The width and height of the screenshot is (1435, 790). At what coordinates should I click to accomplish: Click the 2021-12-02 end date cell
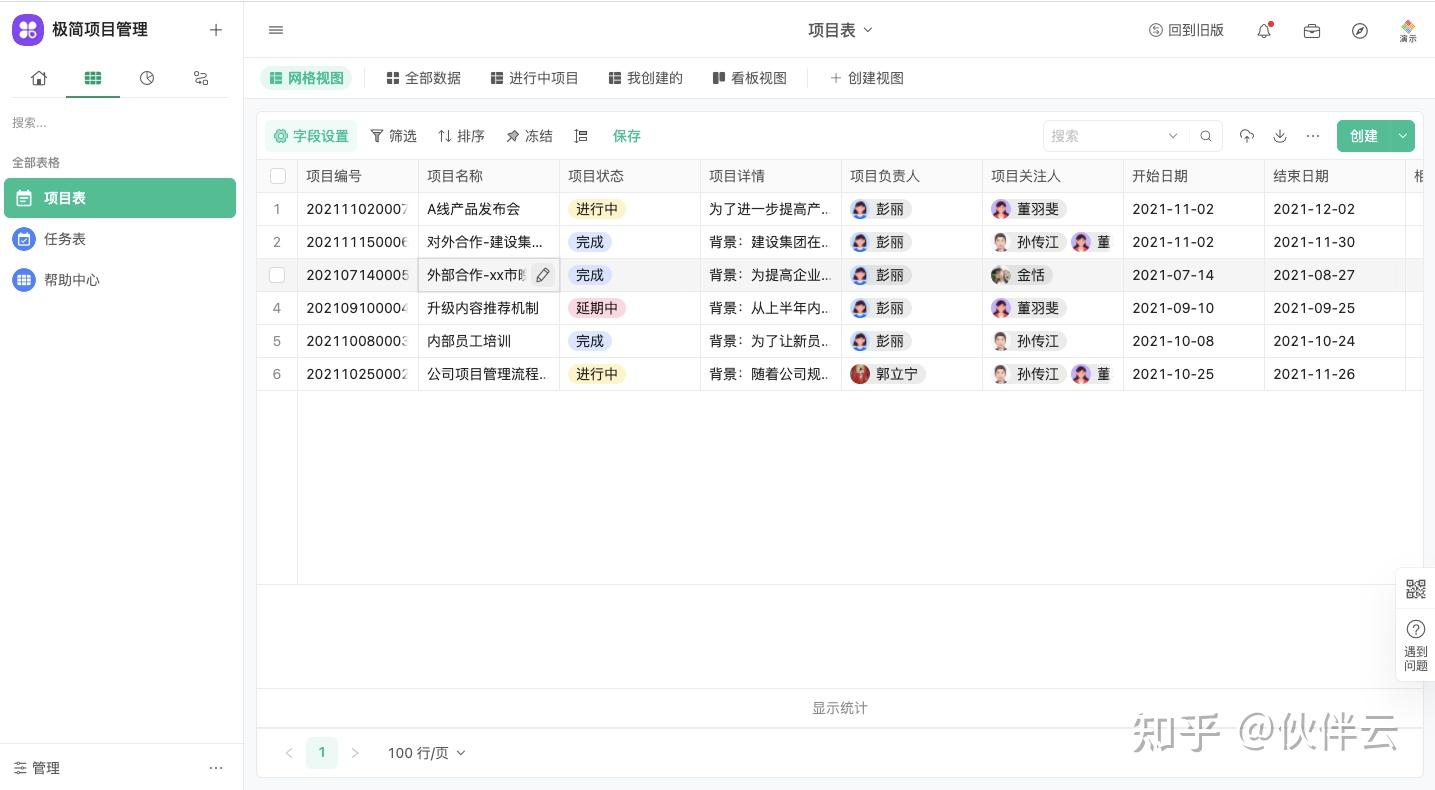pos(1335,209)
